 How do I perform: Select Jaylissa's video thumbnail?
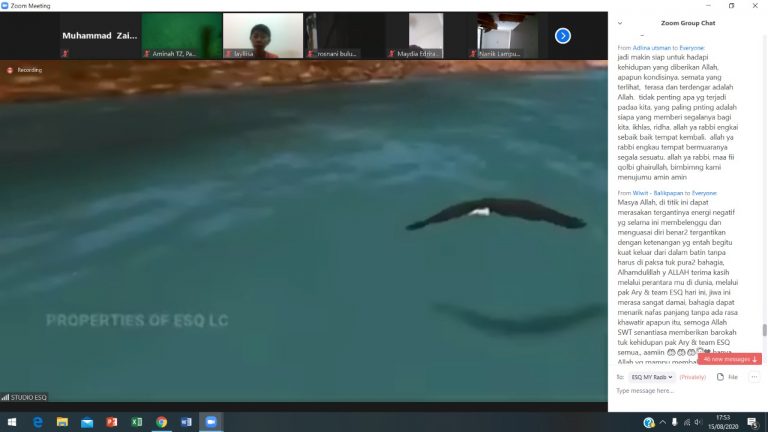pyautogui.click(x=262, y=35)
